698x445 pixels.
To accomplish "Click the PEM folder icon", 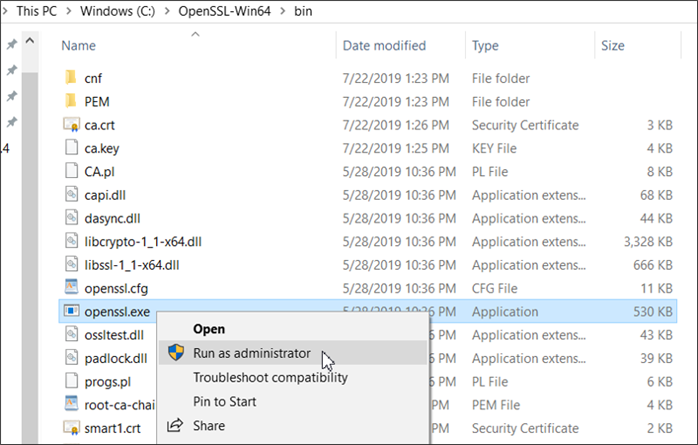I will [x=71, y=101].
